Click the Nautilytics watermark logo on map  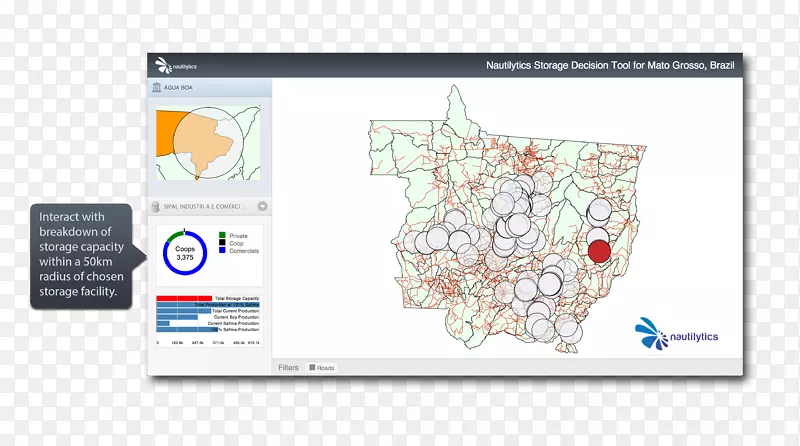point(677,333)
